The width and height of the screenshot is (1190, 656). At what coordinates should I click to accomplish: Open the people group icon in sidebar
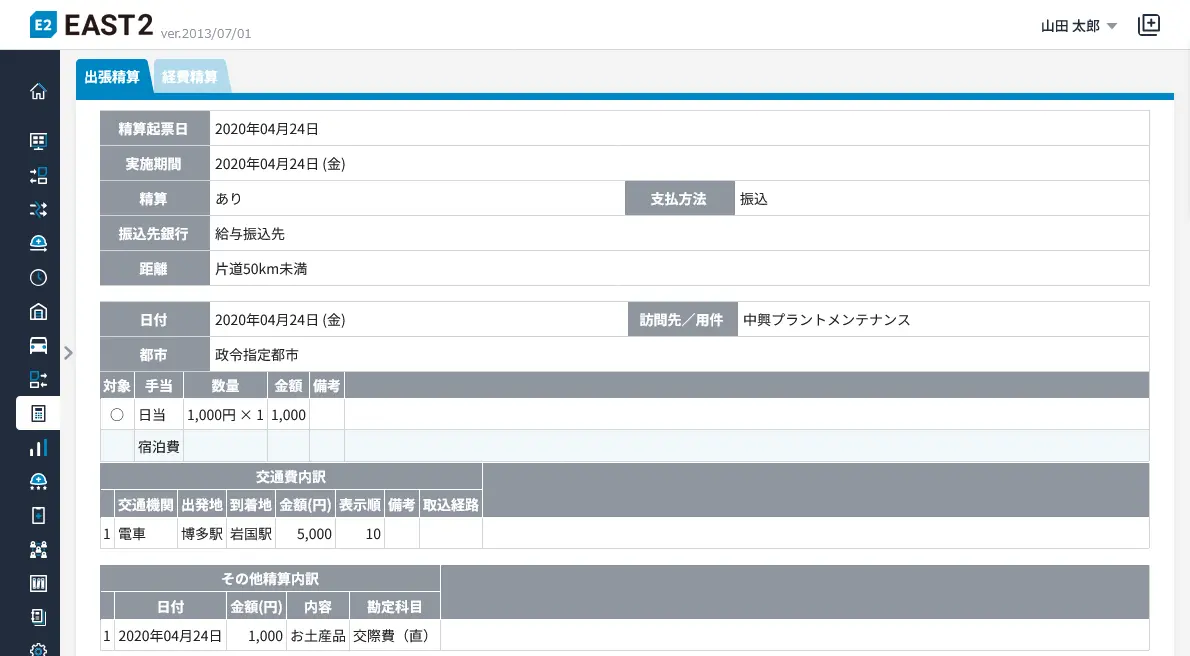[38, 549]
